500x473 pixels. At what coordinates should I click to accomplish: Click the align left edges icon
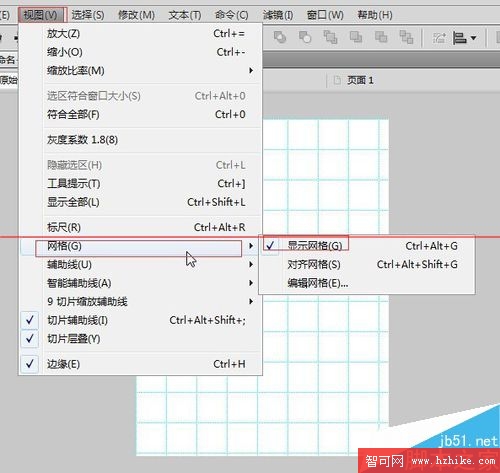pyautogui.click(x=459, y=38)
